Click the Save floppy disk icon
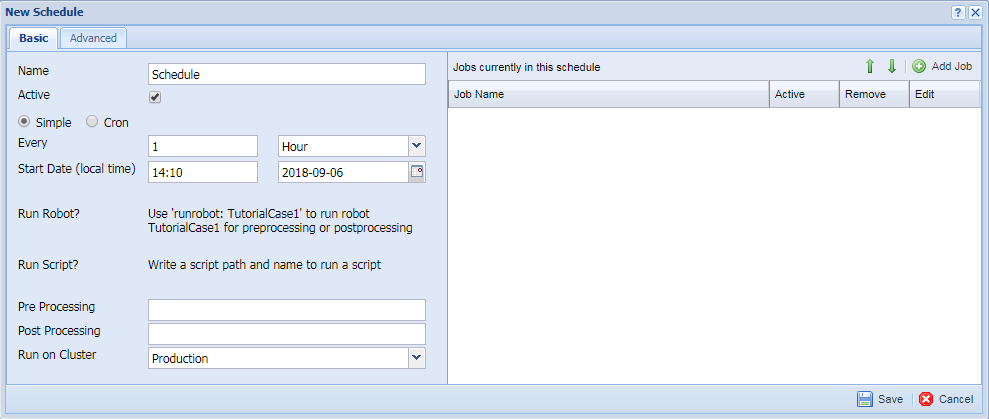 865,399
